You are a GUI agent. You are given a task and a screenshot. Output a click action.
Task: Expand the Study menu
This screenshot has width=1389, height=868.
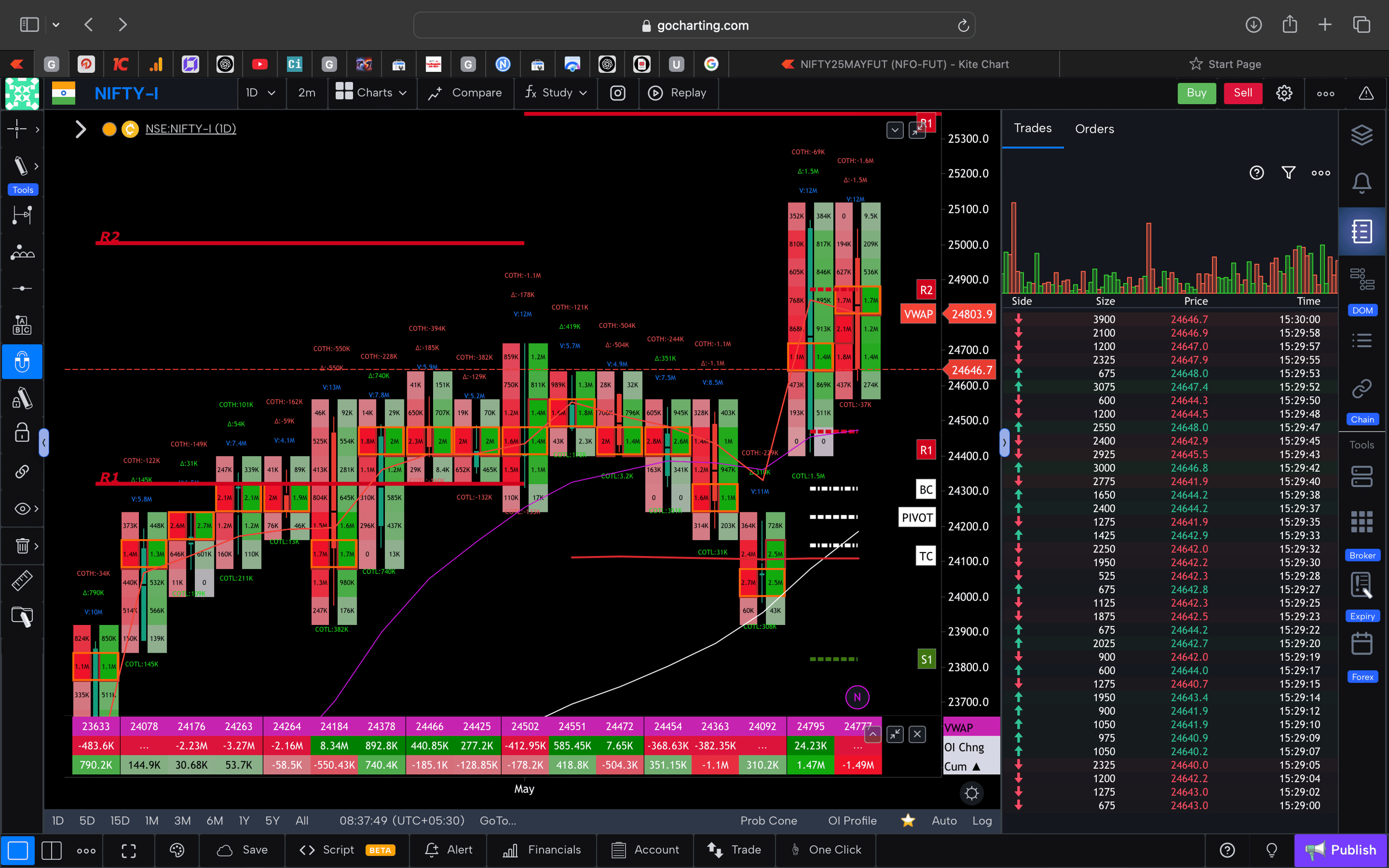(x=555, y=92)
